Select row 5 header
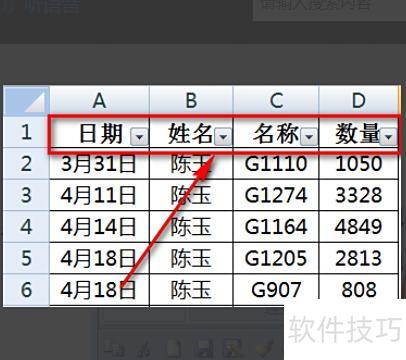406x360 pixels. 26,258
